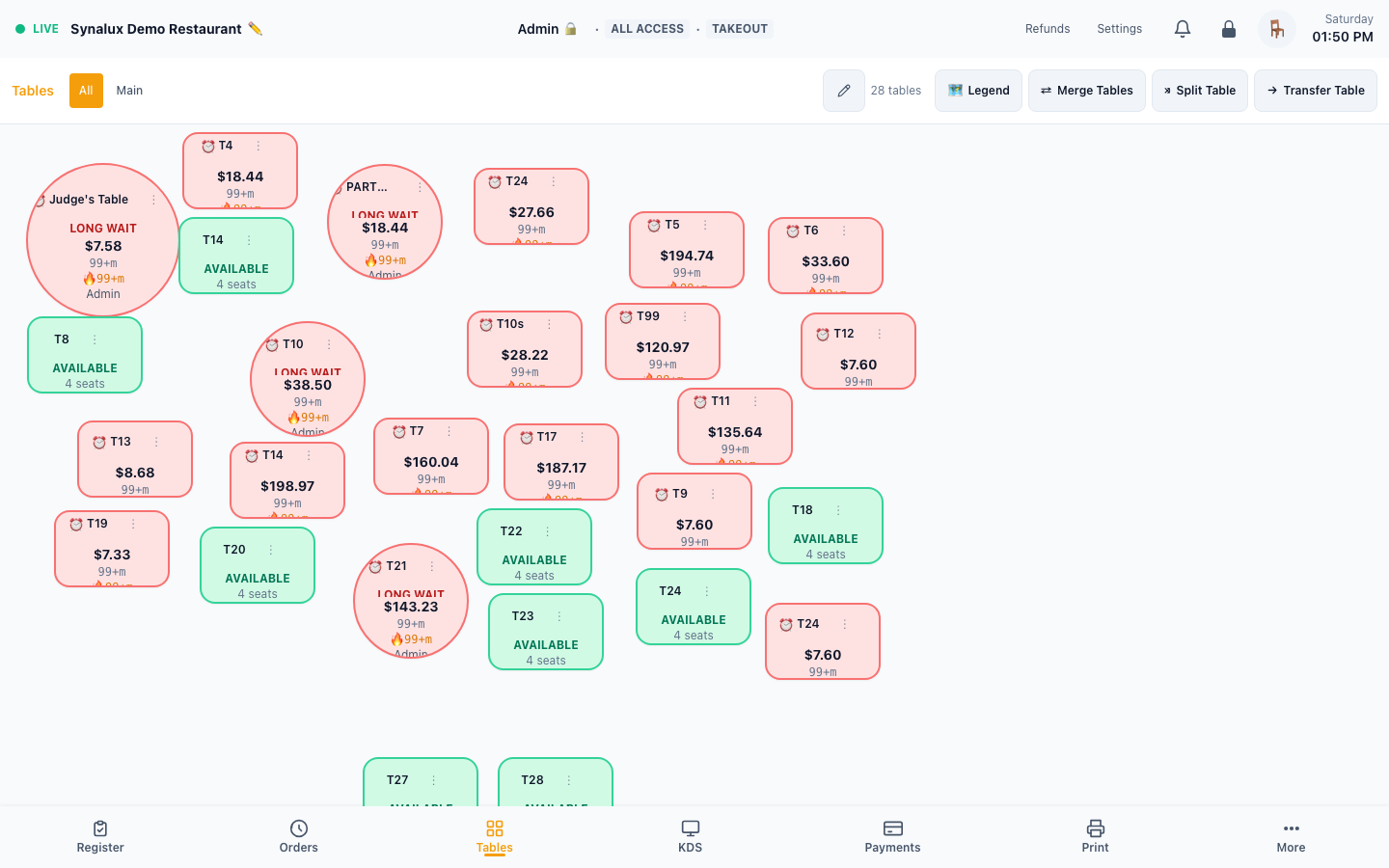The image size is (1389, 868).
Task: Open the kebab menu on Judge's Table
Action: [153, 200]
